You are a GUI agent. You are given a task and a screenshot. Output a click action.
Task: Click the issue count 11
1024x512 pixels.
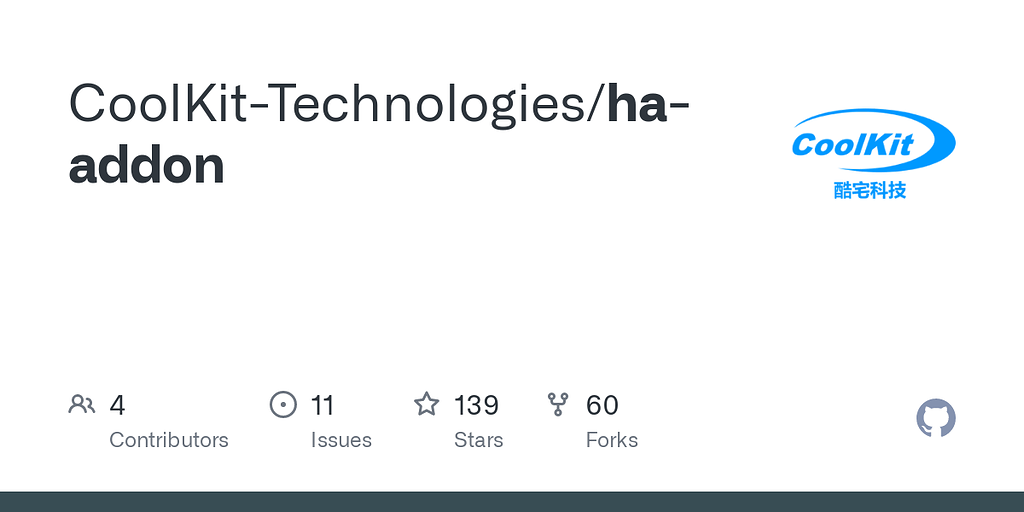point(322,405)
